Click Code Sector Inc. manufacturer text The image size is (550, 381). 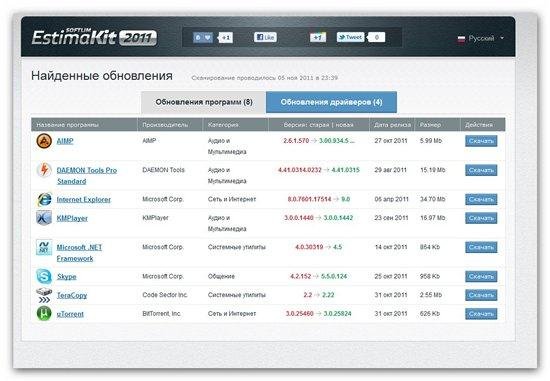pos(165,295)
